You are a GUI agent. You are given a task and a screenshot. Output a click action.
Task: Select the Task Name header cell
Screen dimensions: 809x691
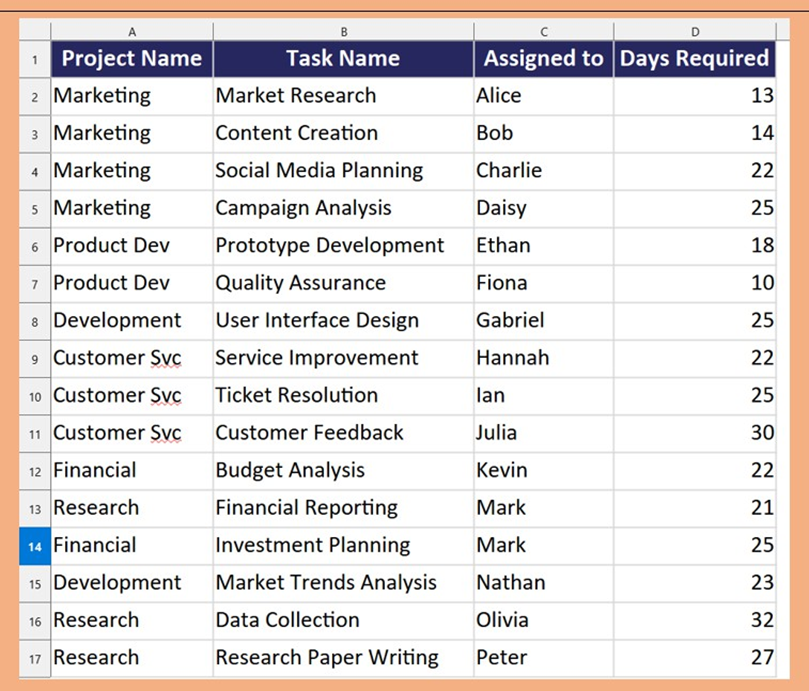click(x=344, y=59)
